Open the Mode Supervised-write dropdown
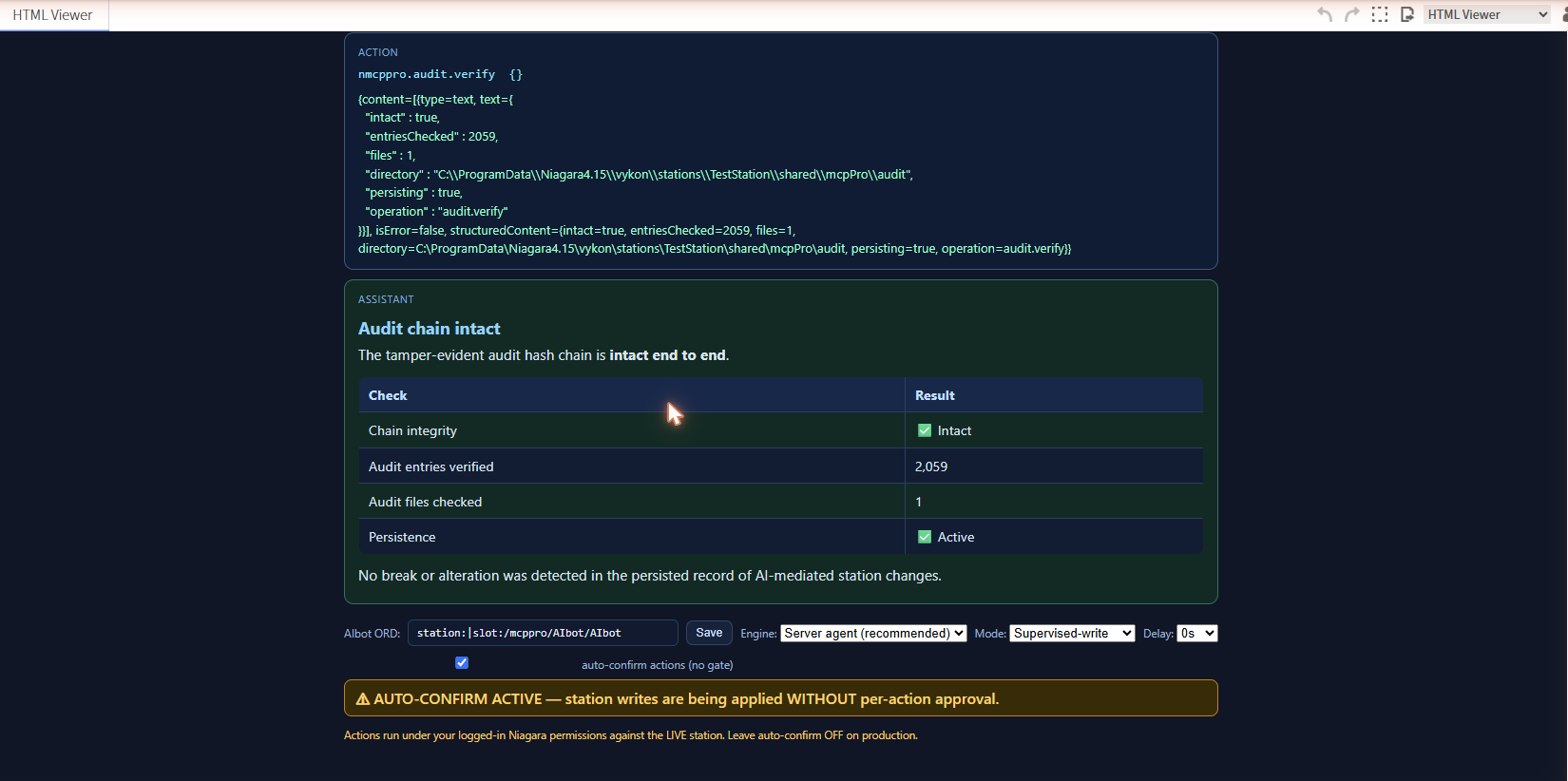The width and height of the screenshot is (1568, 781). pos(1072,634)
